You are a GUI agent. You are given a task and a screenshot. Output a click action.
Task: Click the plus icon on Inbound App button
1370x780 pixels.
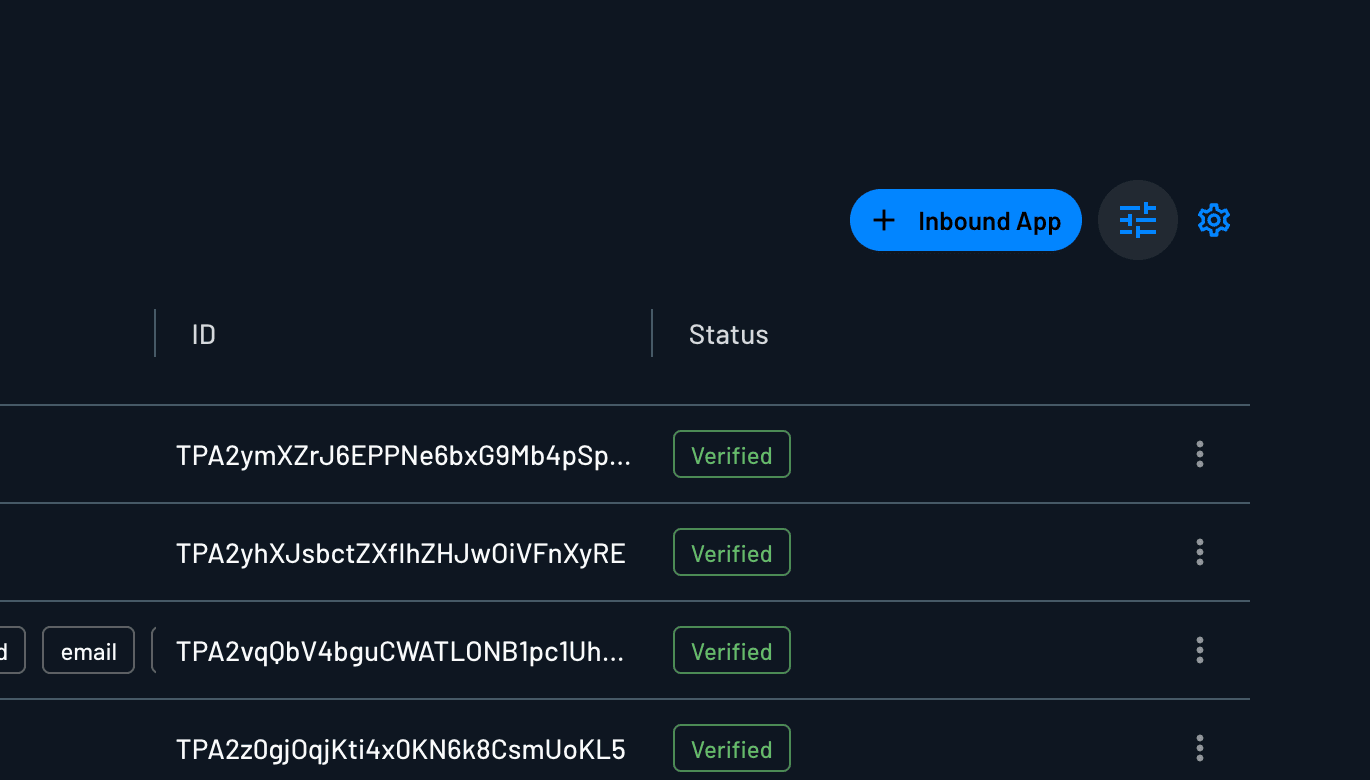pyautogui.click(x=885, y=220)
